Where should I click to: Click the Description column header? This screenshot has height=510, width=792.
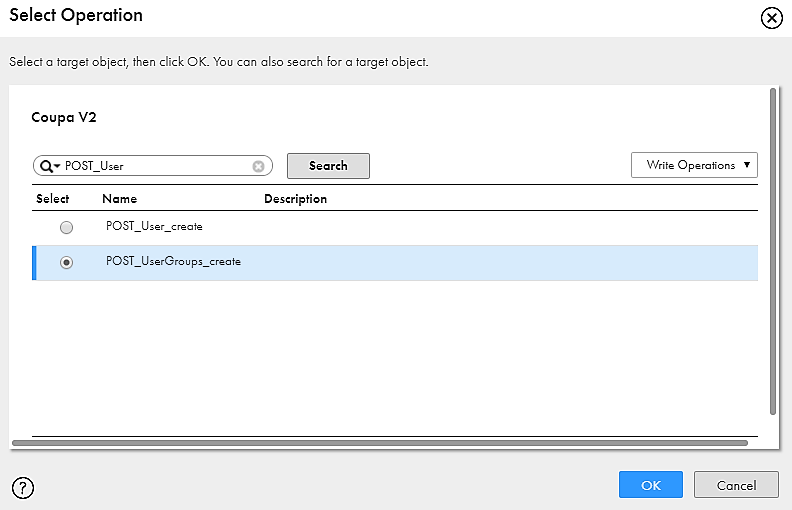click(295, 199)
